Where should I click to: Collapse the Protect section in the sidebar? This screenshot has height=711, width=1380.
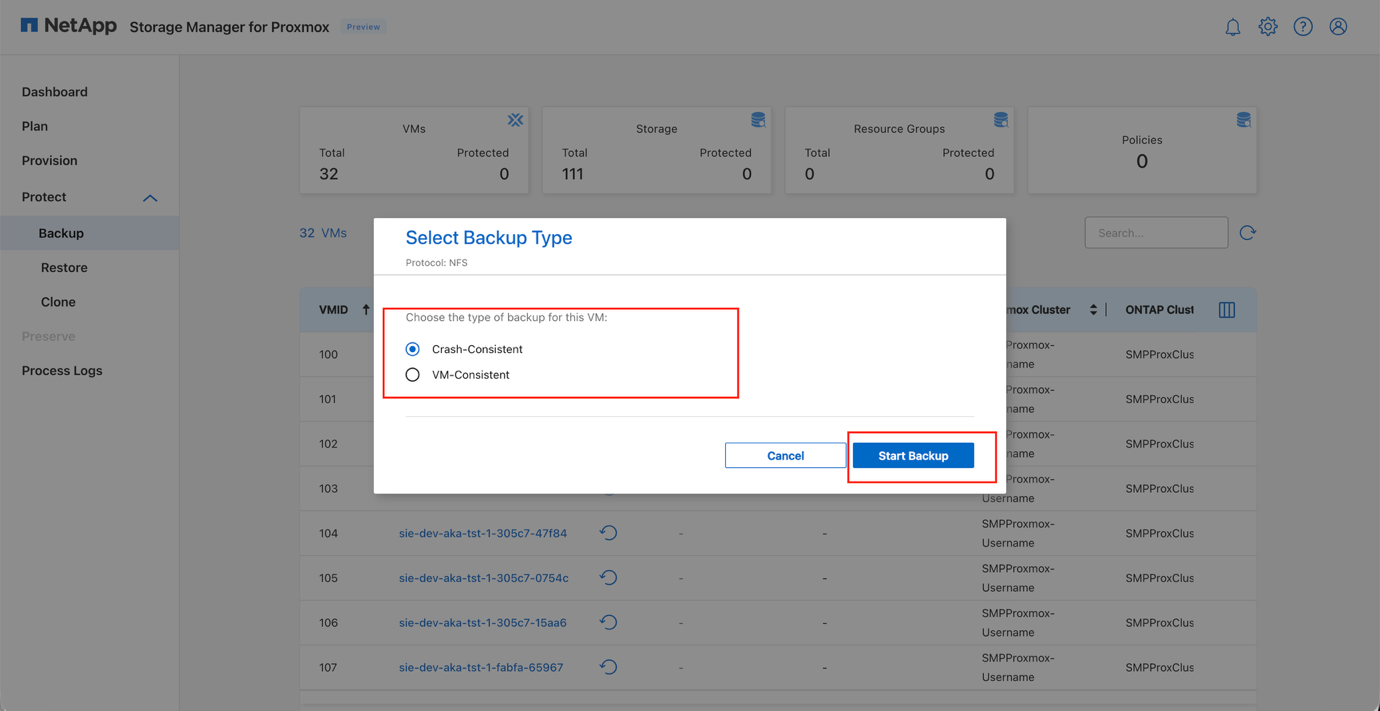[x=150, y=197]
